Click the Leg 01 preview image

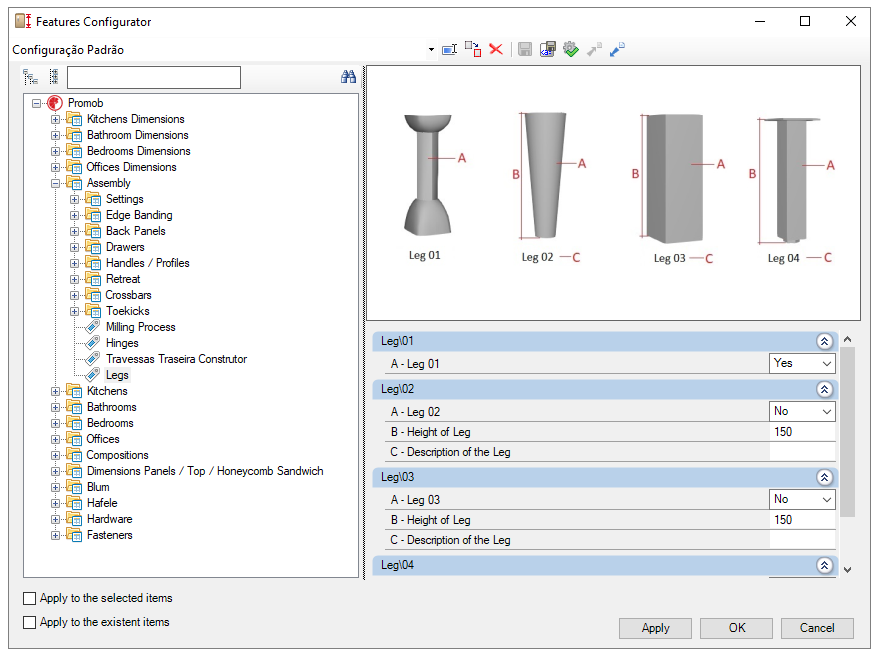click(428, 175)
